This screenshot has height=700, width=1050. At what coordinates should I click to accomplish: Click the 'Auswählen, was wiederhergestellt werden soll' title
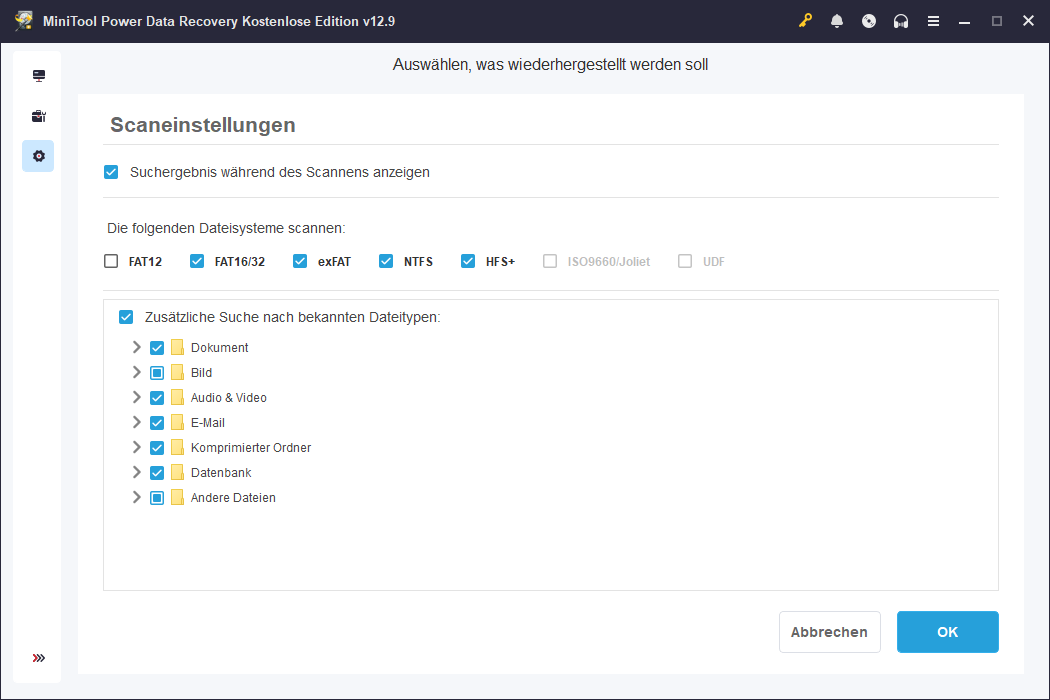click(550, 65)
